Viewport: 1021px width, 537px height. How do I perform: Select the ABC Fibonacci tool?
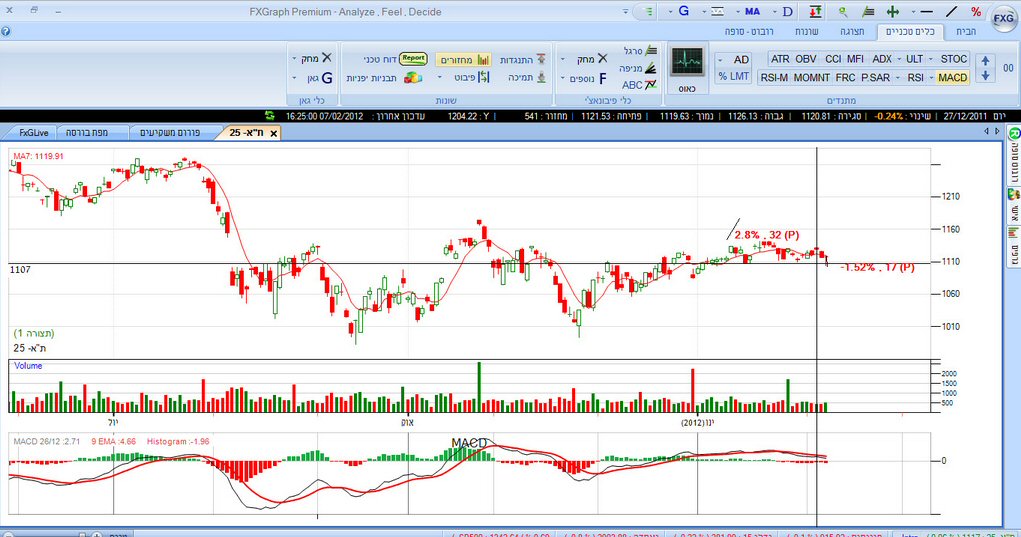point(639,85)
